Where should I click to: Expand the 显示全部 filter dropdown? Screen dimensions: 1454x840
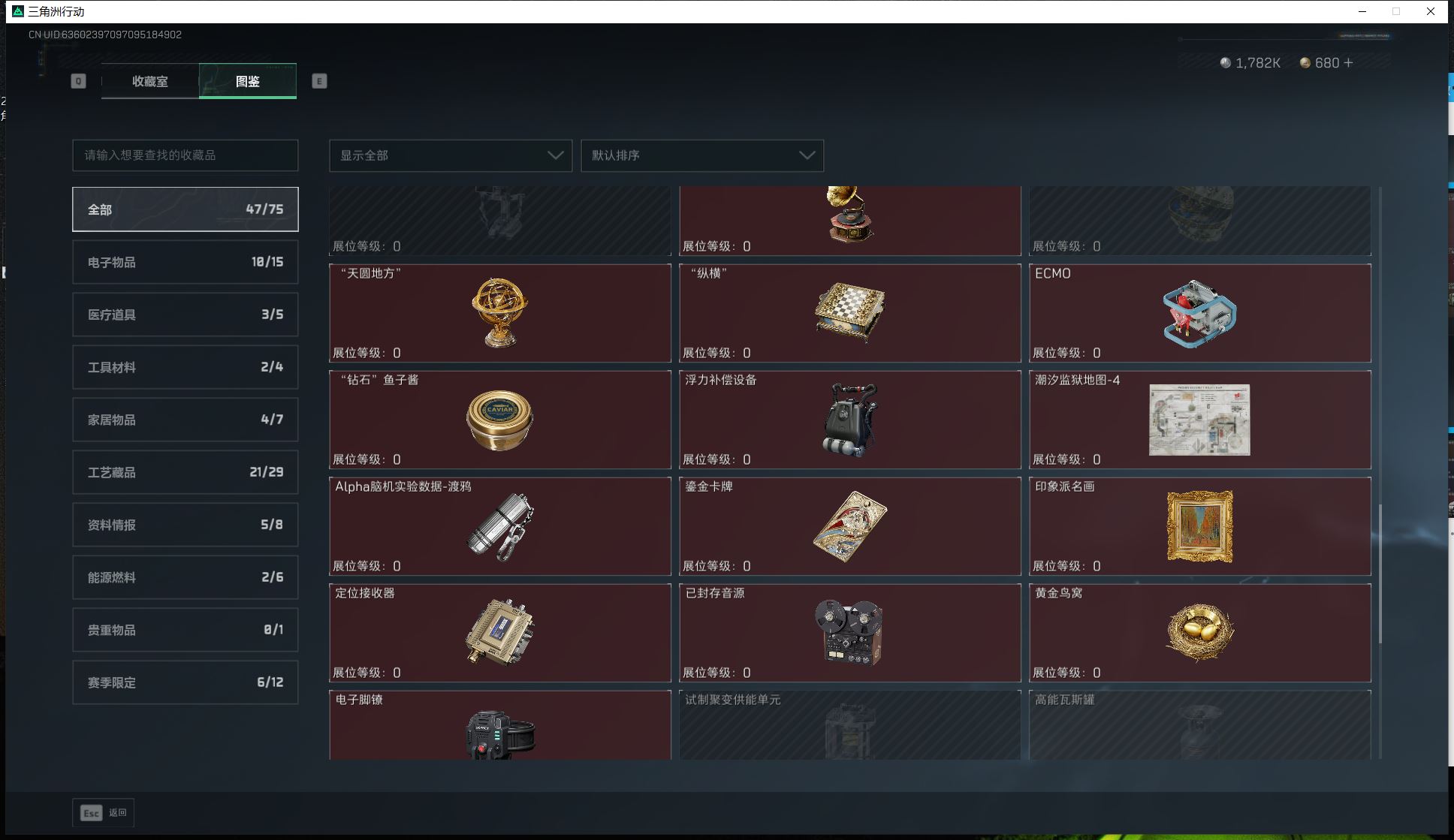[451, 155]
